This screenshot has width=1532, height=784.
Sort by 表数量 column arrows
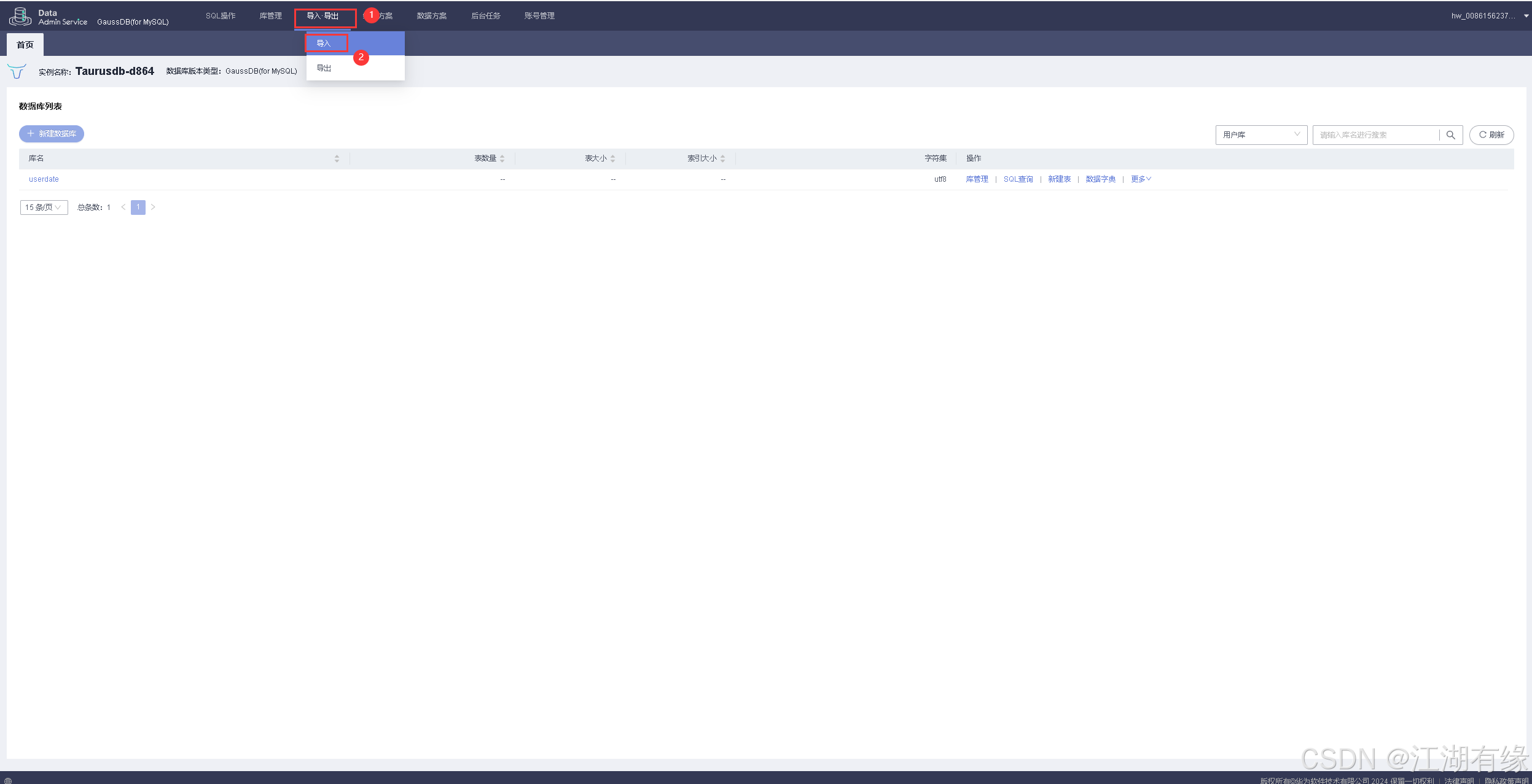pos(502,158)
